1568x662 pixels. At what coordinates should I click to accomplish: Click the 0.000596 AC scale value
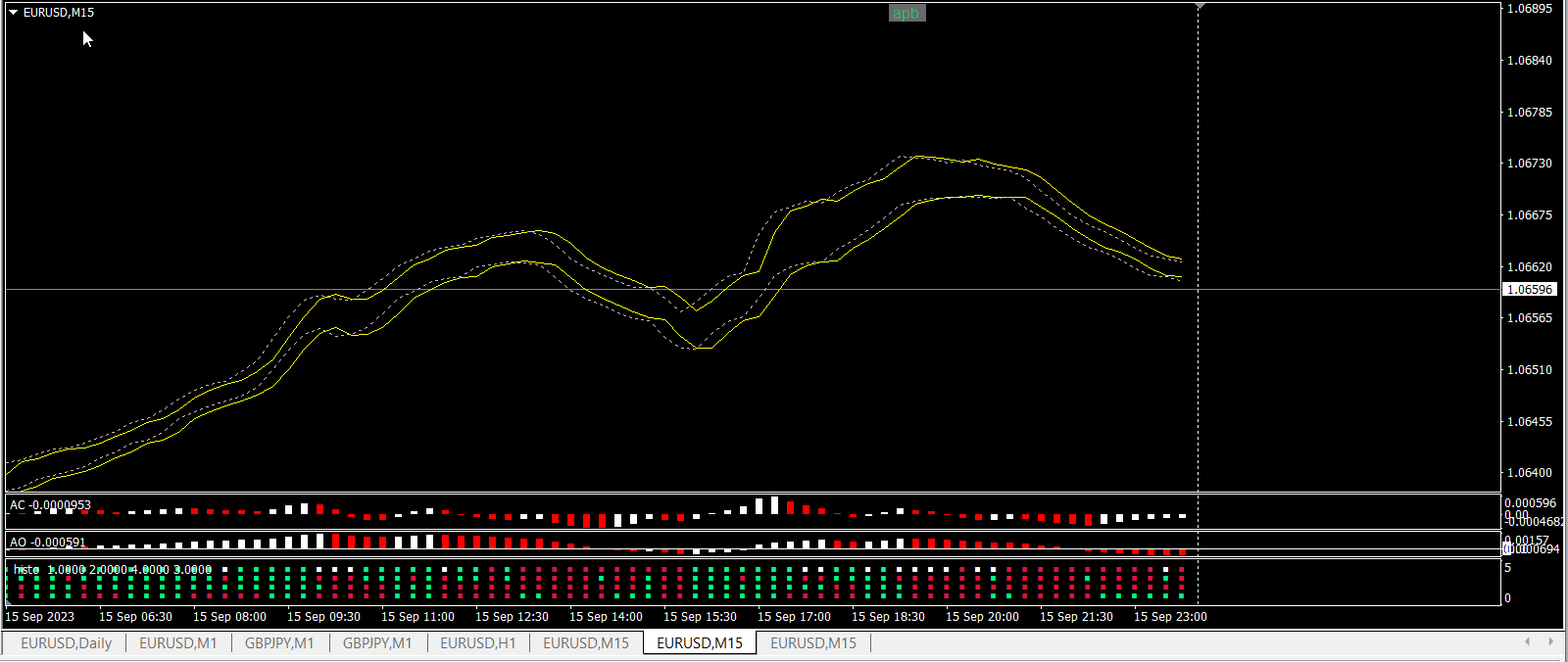[1530, 503]
